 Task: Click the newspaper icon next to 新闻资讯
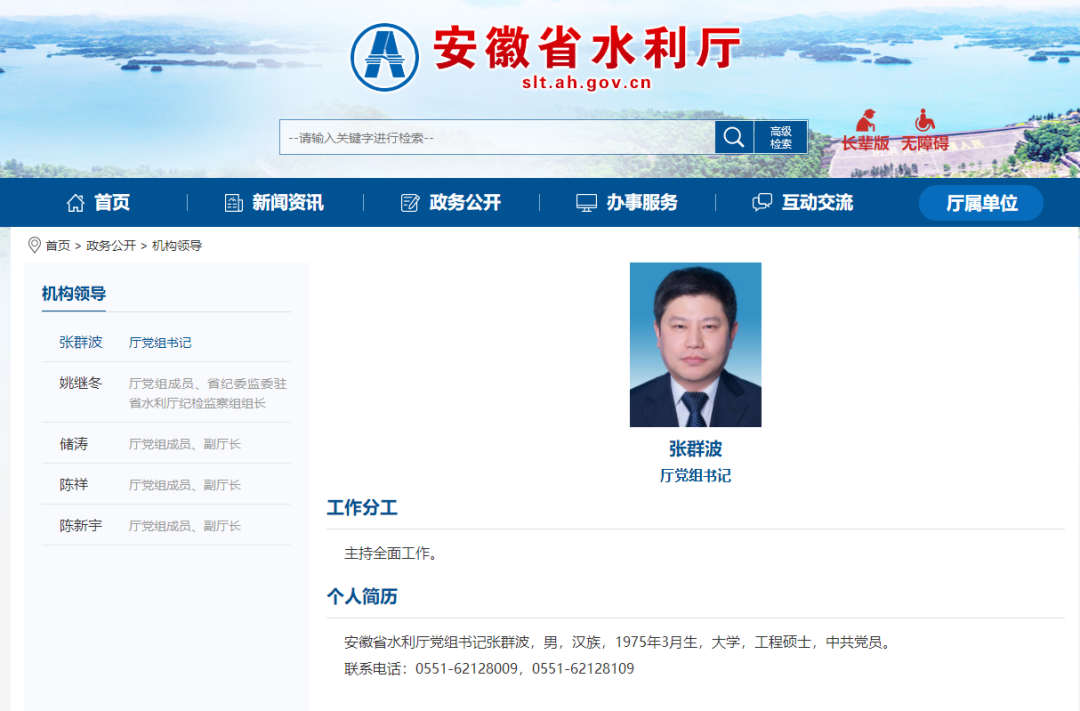(232, 202)
